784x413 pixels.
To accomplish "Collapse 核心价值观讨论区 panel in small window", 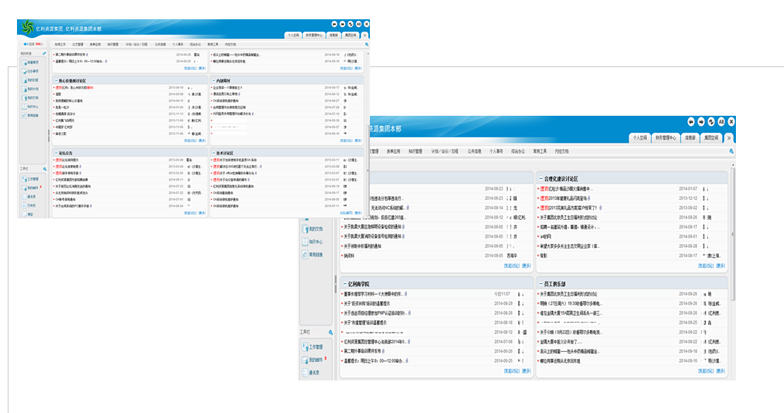I will pyautogui.click(x=56, y=80).
